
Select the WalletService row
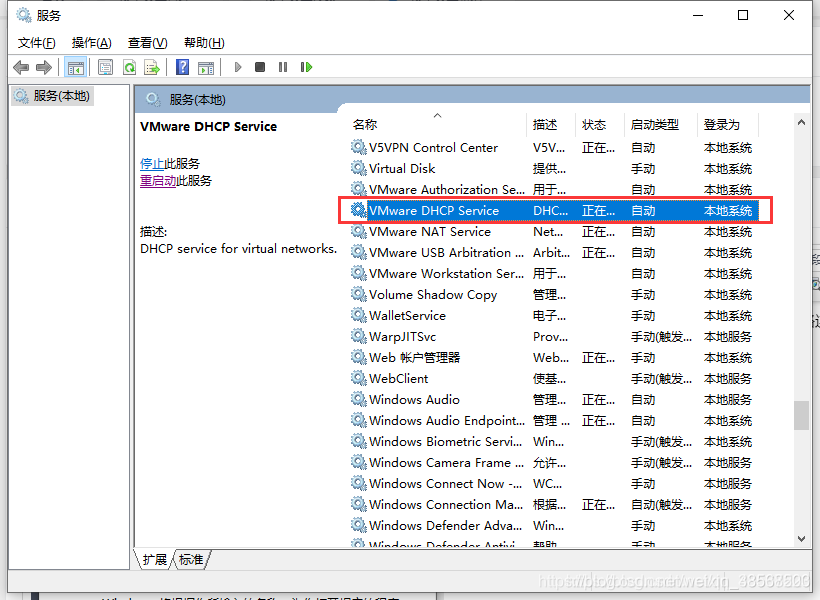coord(554,316)
